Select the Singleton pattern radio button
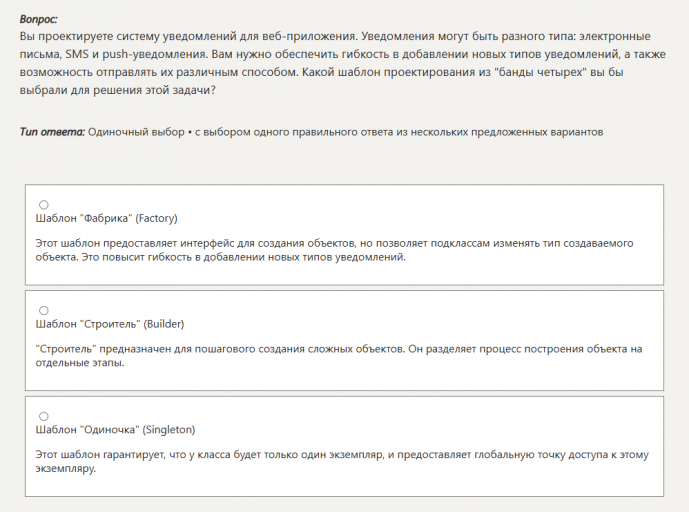 (43, 416)
